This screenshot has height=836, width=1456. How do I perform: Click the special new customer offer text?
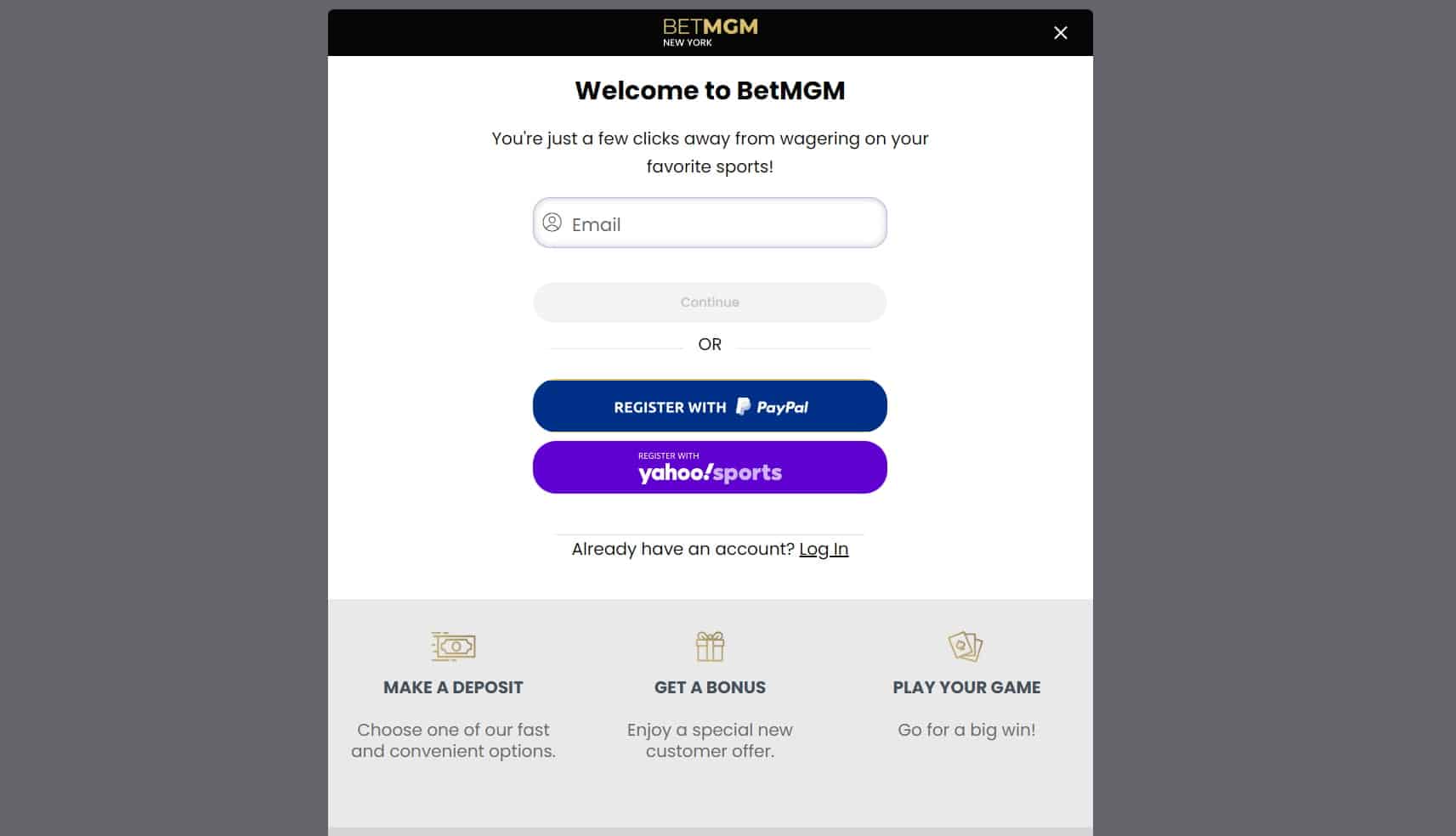click(710, 740)
